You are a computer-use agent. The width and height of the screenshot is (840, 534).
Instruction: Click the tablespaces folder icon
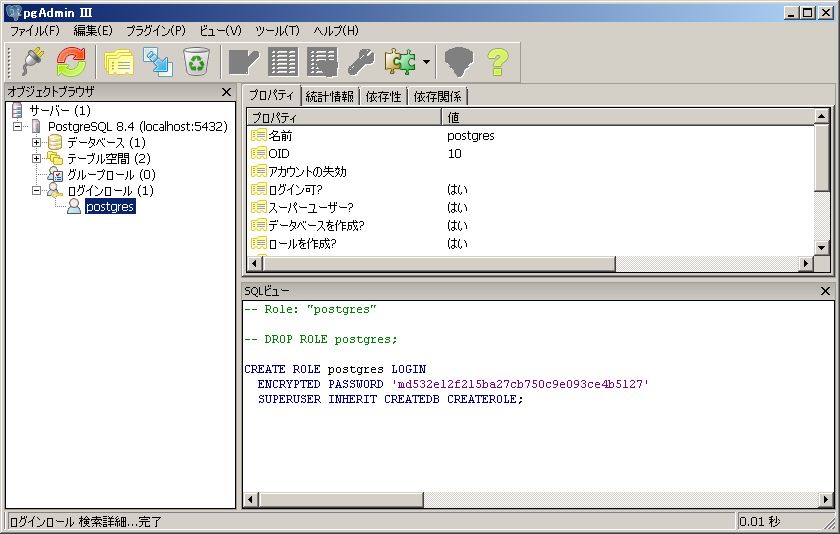(55, 159)
